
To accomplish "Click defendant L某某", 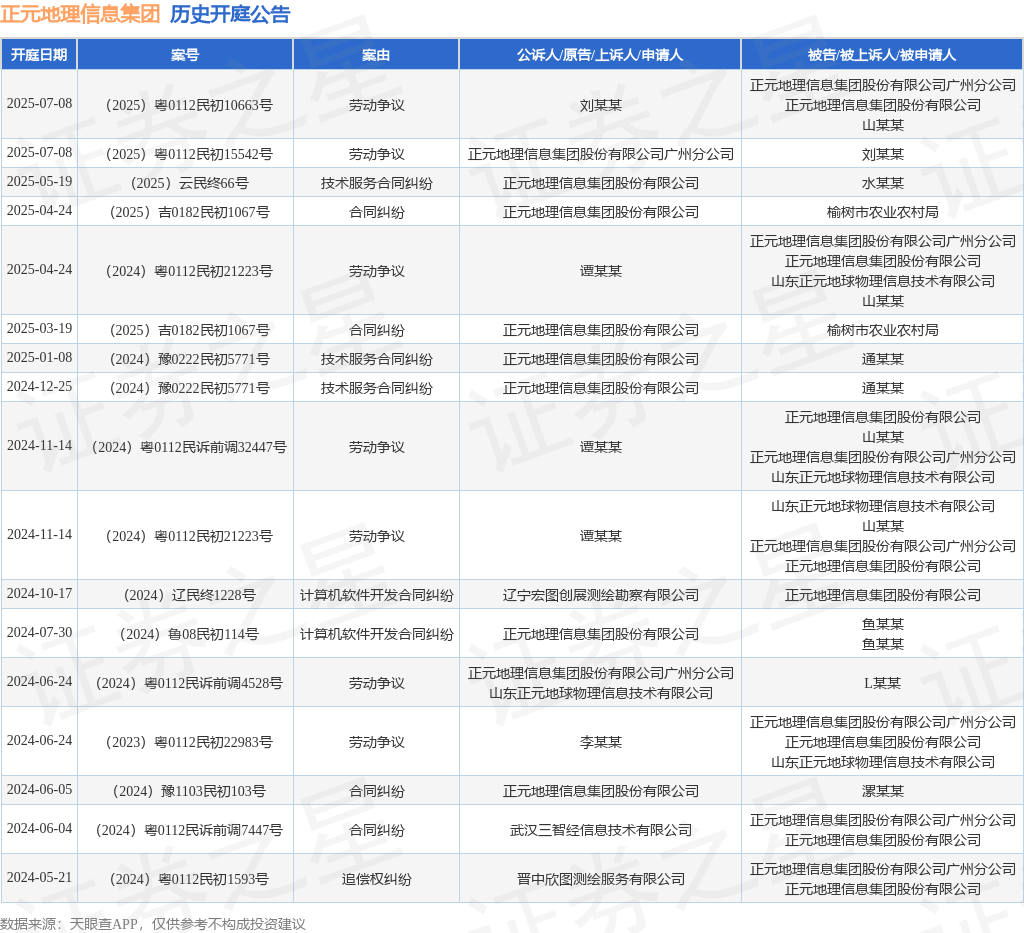I will 882,683.
